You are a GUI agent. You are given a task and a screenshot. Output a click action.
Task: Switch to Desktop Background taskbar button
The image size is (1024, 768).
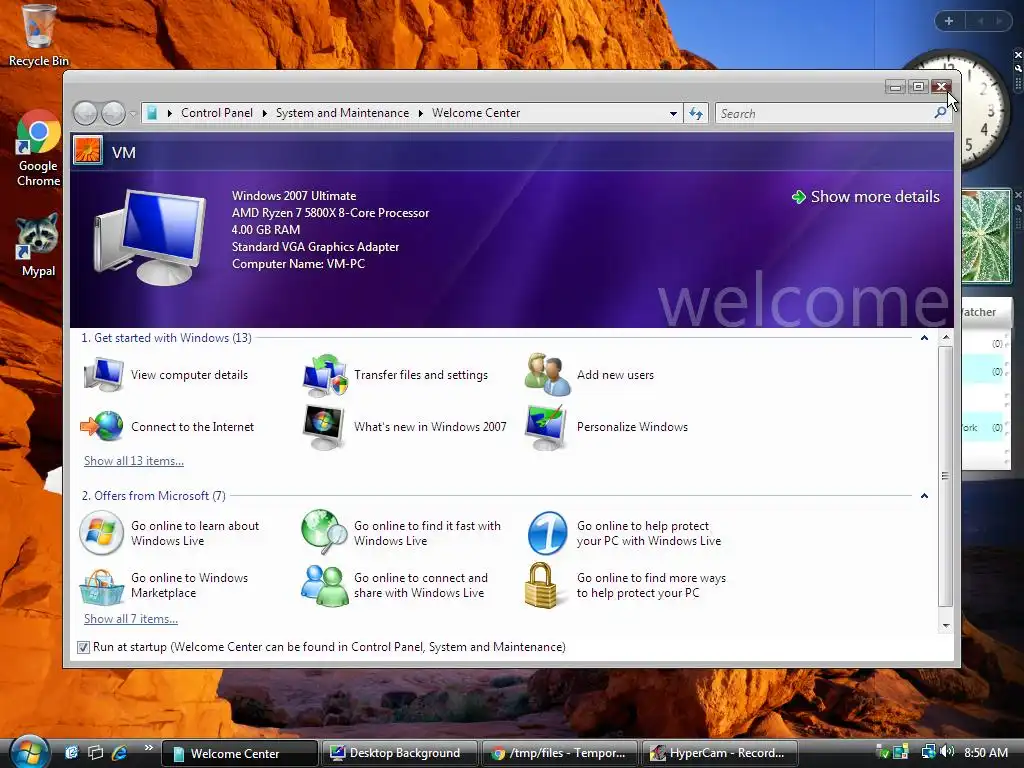[400, 753]
